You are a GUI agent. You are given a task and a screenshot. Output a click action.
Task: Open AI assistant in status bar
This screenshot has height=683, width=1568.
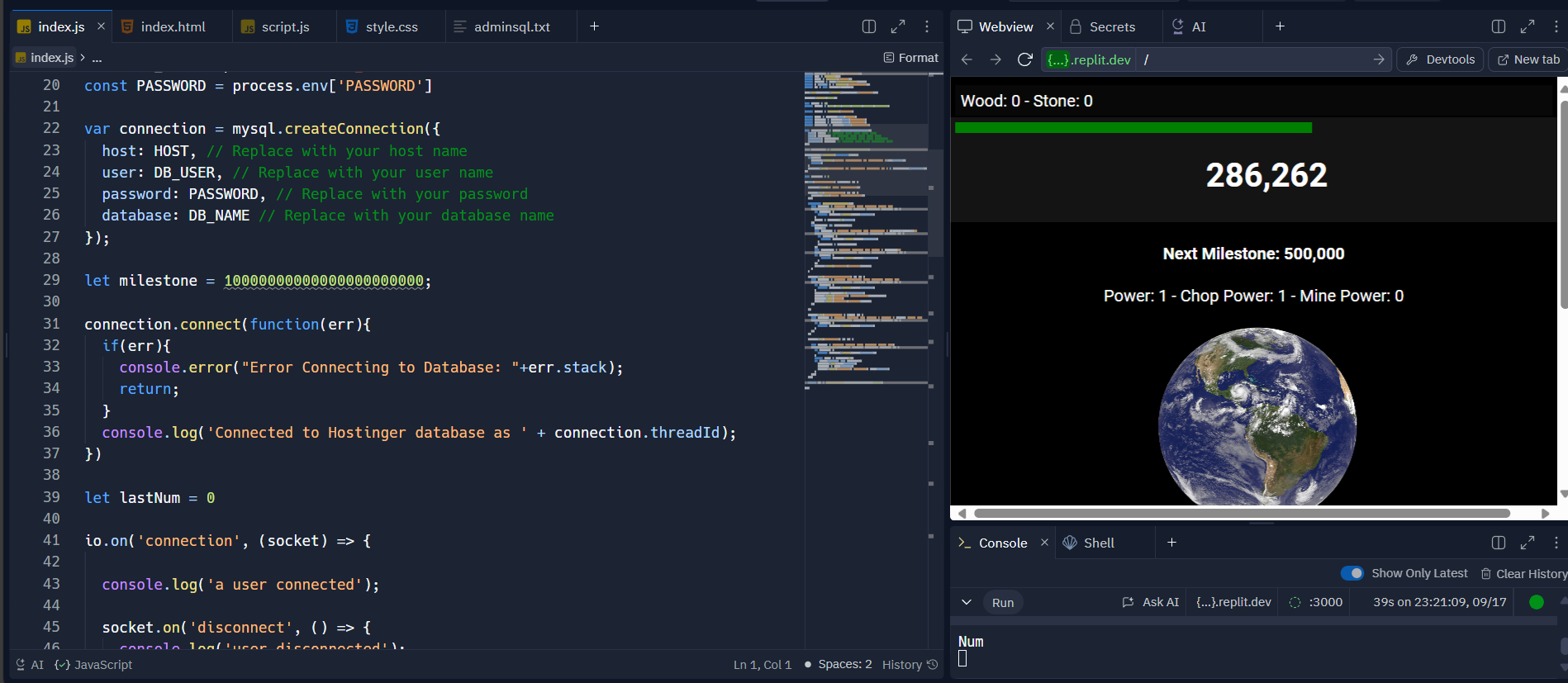[30, 665]
